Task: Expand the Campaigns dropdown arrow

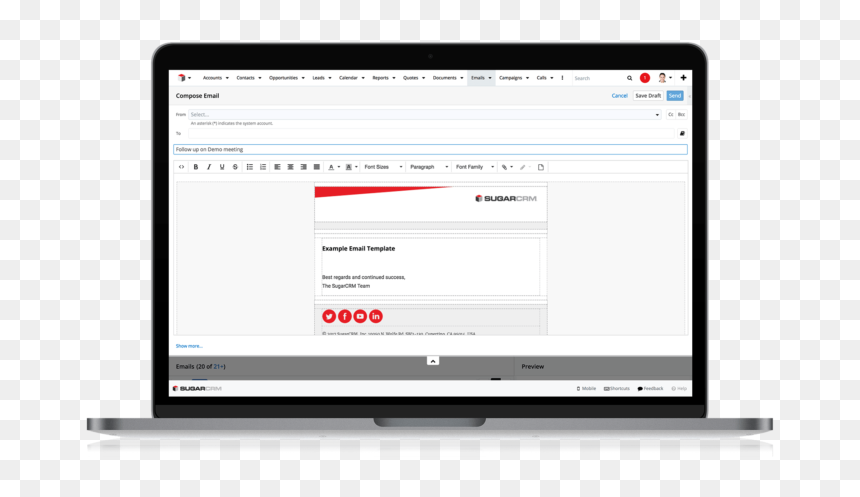Action: click(x=528, y=78)
